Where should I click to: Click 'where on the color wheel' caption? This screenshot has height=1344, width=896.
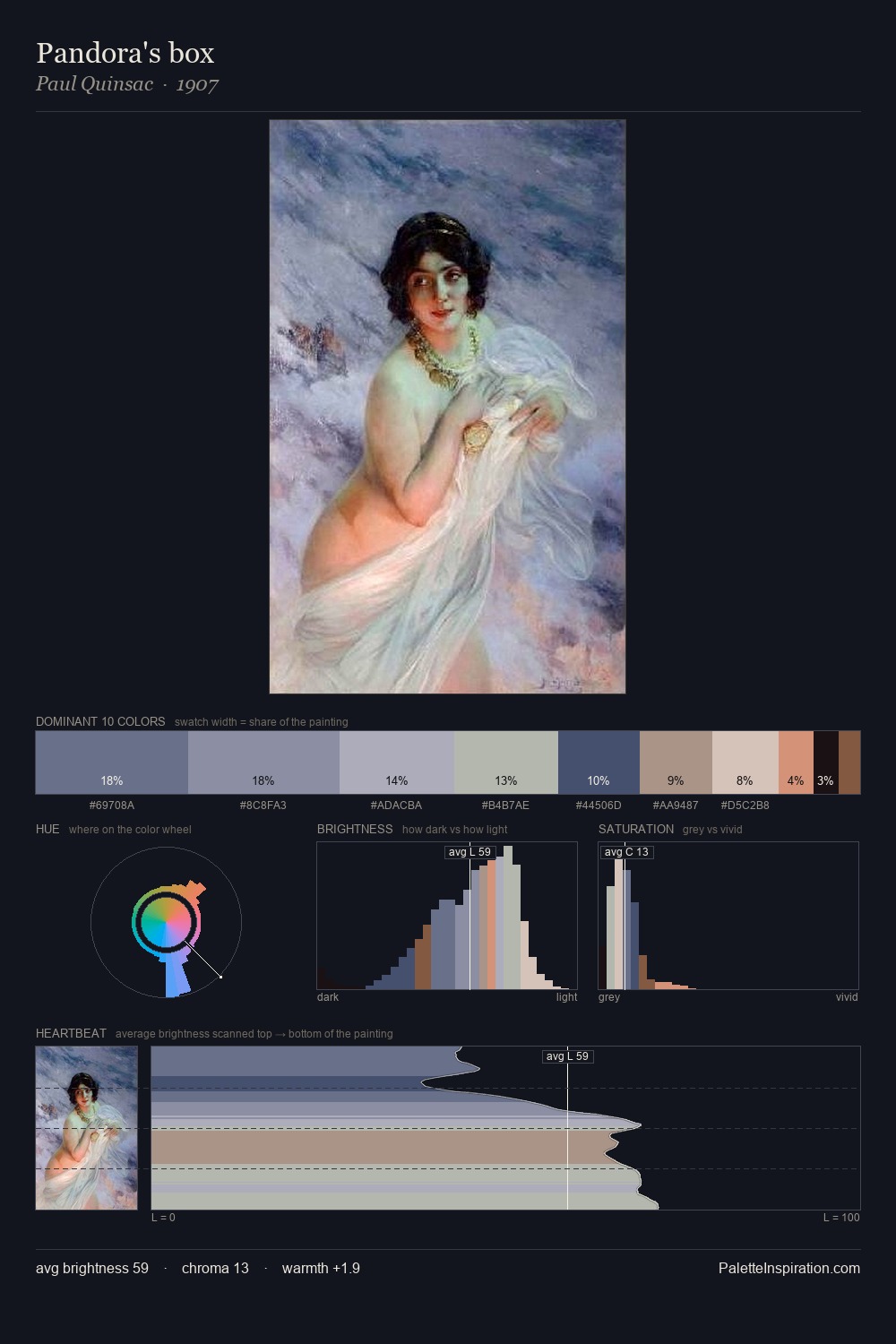point(130,830)
